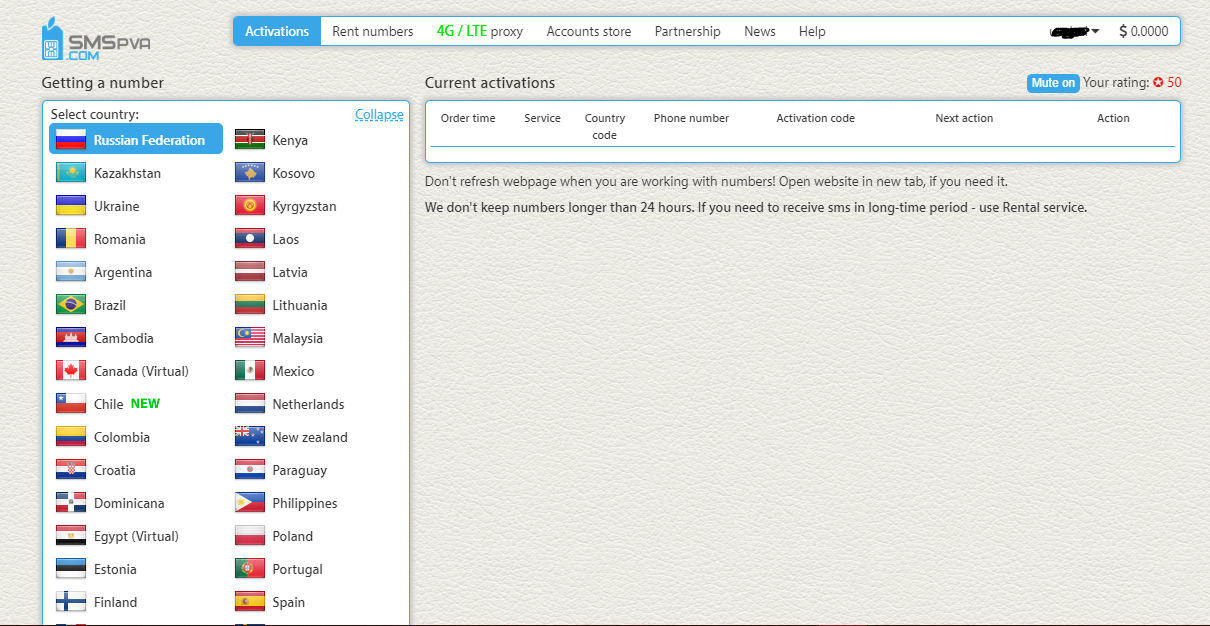
Task: Open the account username dropdown
Action: point(1074,32)
